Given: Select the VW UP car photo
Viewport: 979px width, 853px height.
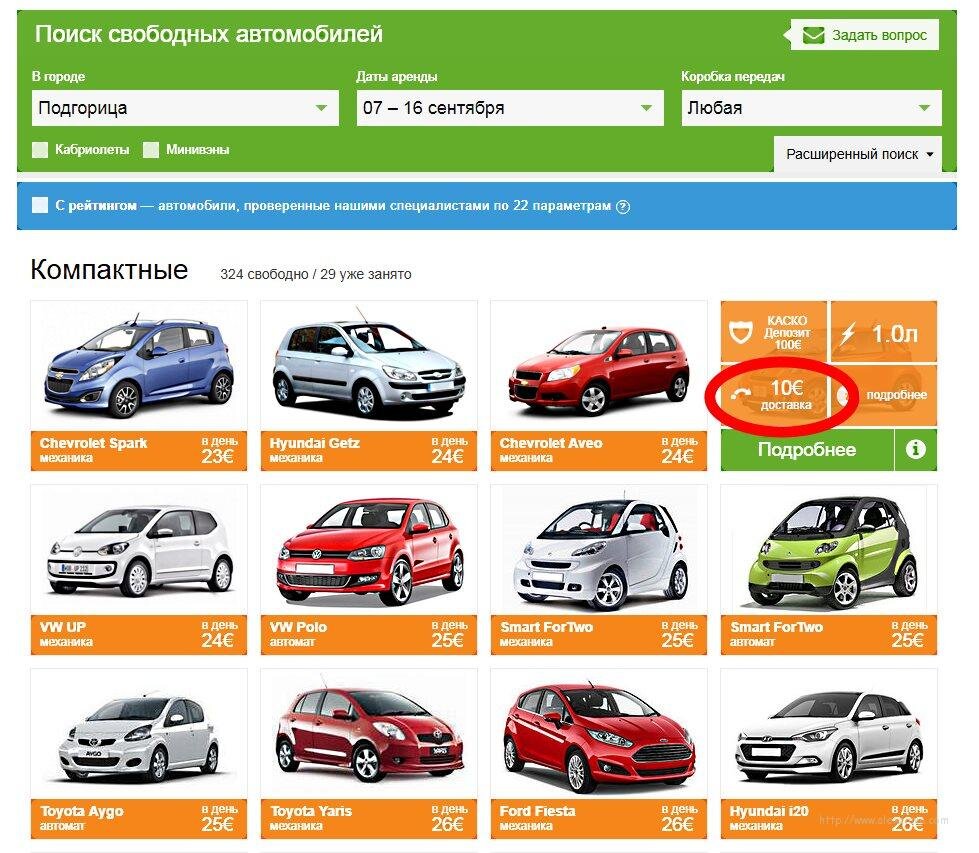Looking at the screenshot, I should [x=139, y=550].
